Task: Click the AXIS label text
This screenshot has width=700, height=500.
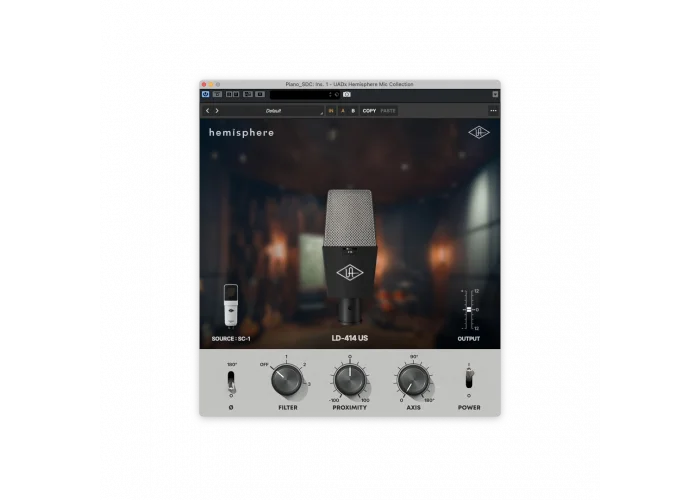Action: [413, 408]
